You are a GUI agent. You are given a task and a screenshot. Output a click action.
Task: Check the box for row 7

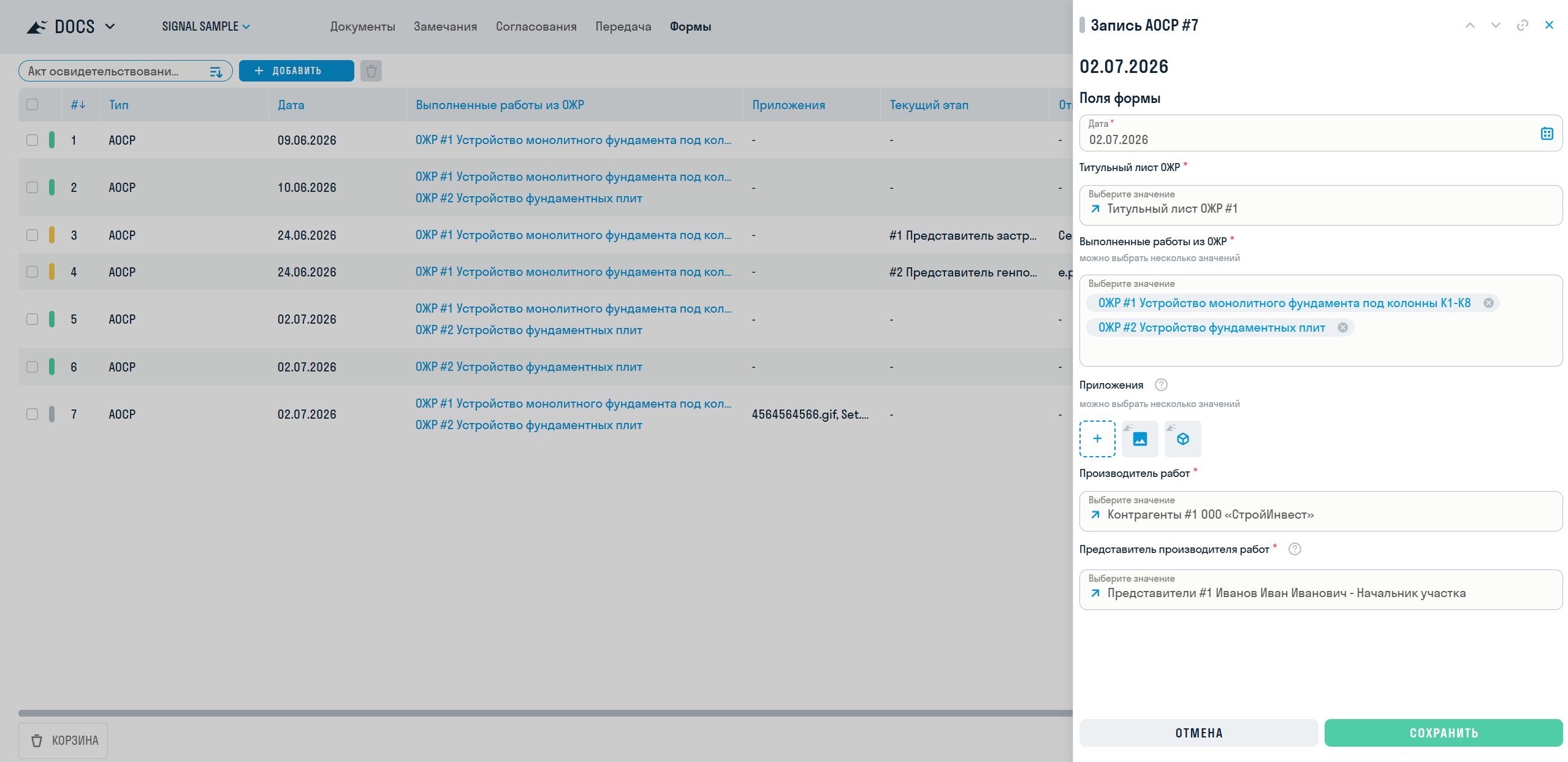click(x=32, y=414)
